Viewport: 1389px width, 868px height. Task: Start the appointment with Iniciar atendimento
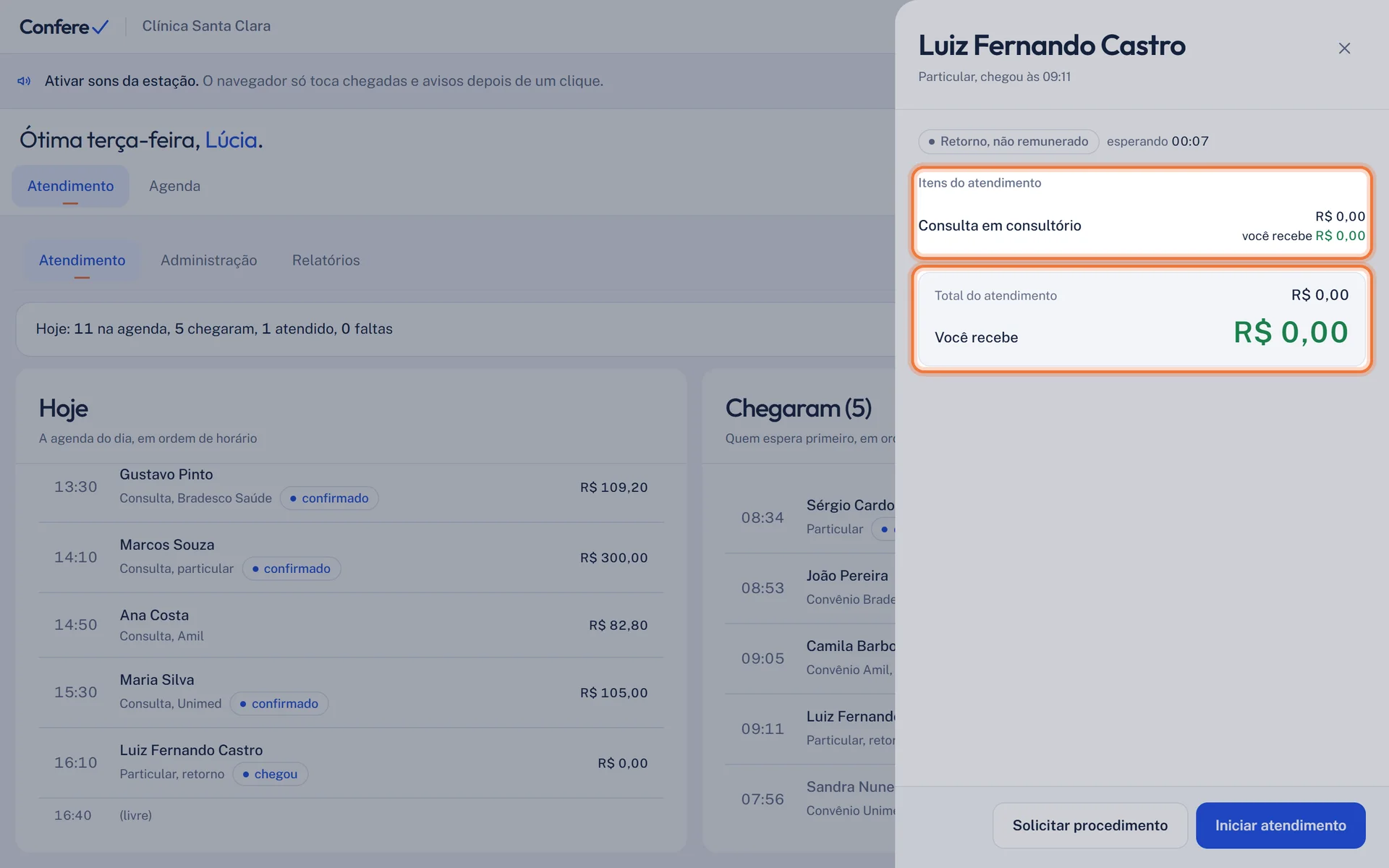1280,825
